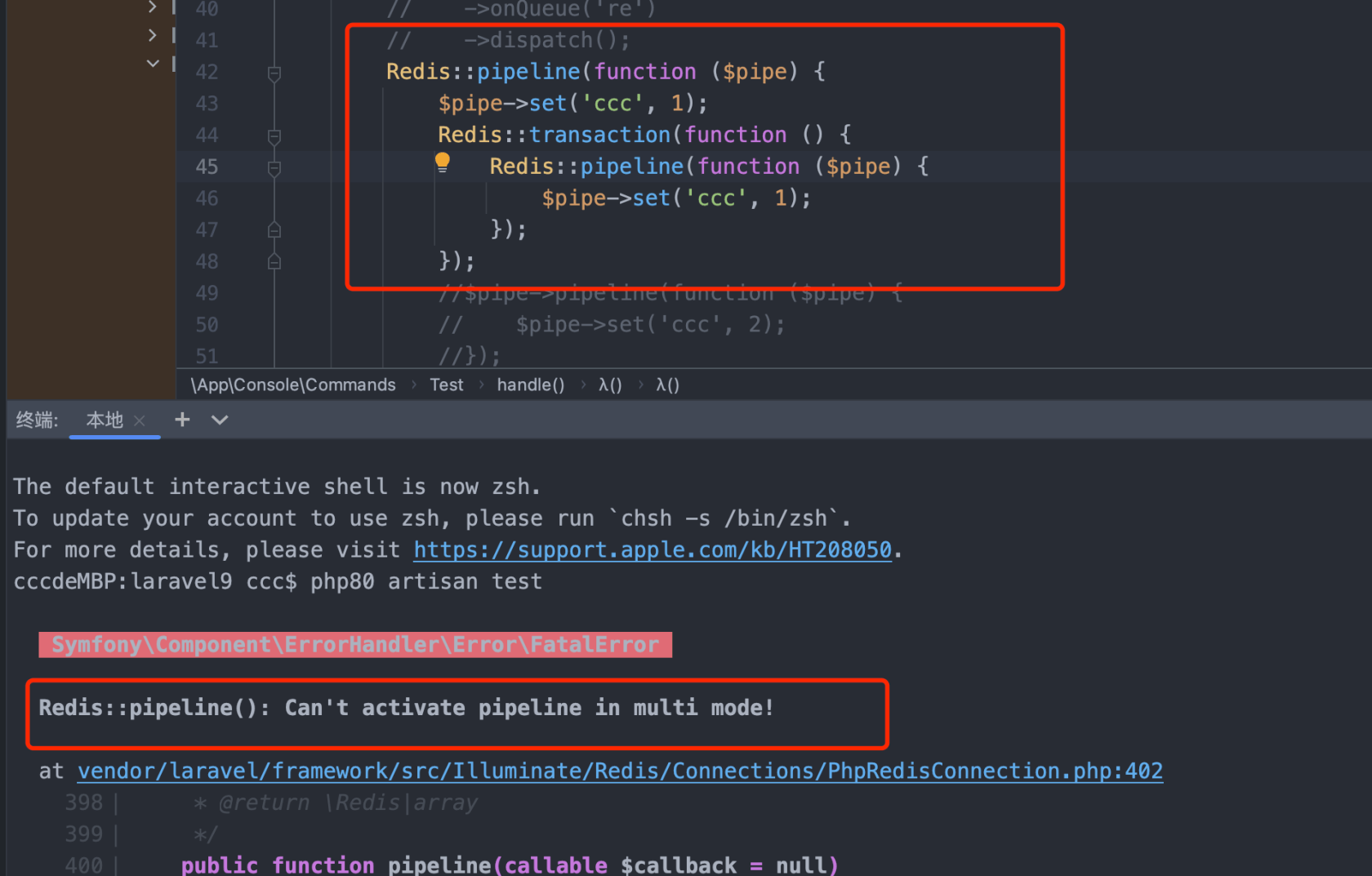Collapse code fold marker on line 42
This screenshot has height=876, width=1372.
point(274,73)
